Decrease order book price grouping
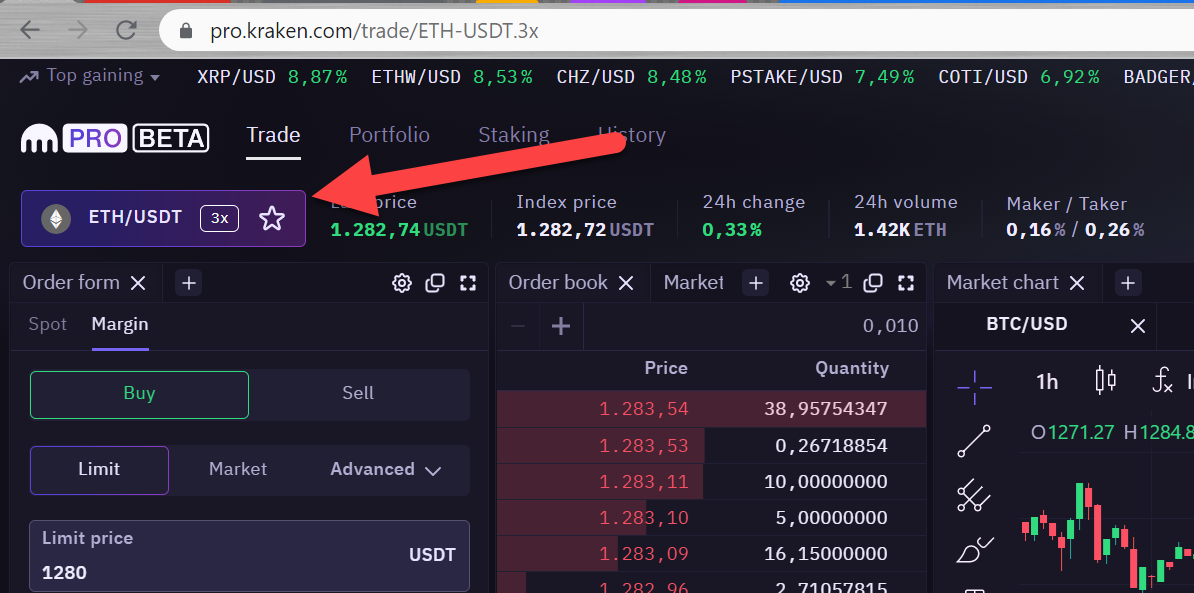 pyautogui.click(x=518, y=327)
